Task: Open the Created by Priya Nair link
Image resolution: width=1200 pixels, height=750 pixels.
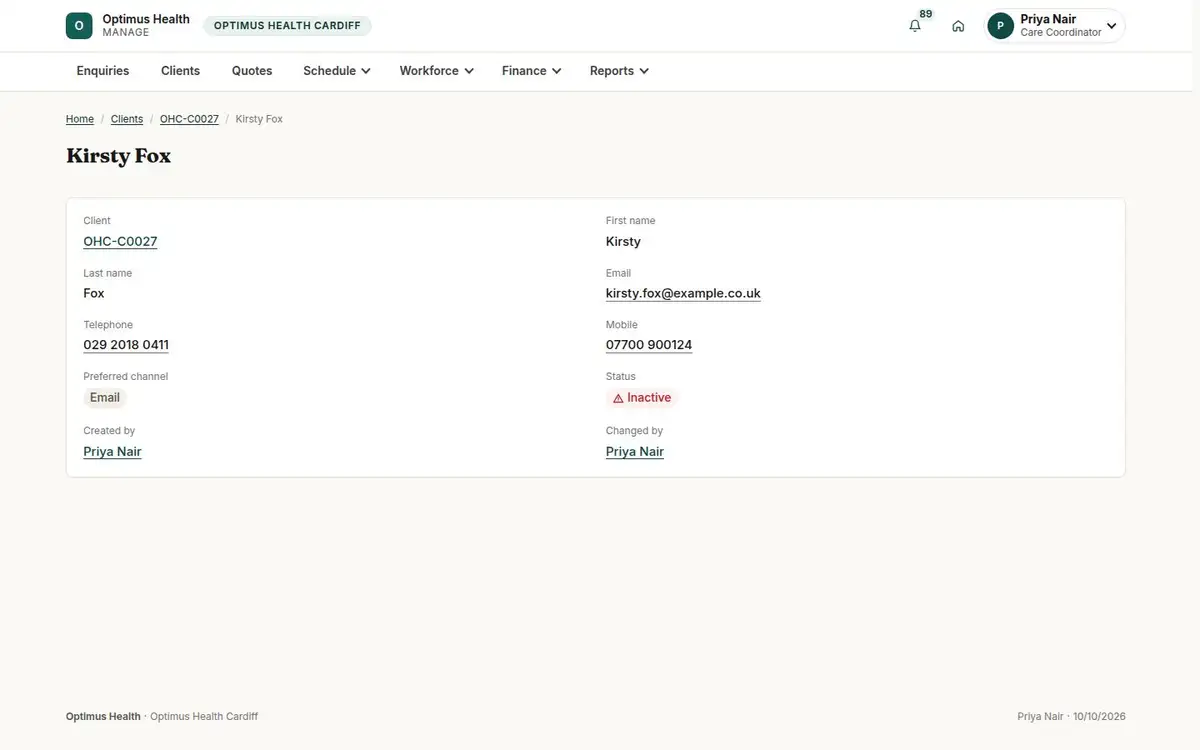Action: (x=112, y=452)
